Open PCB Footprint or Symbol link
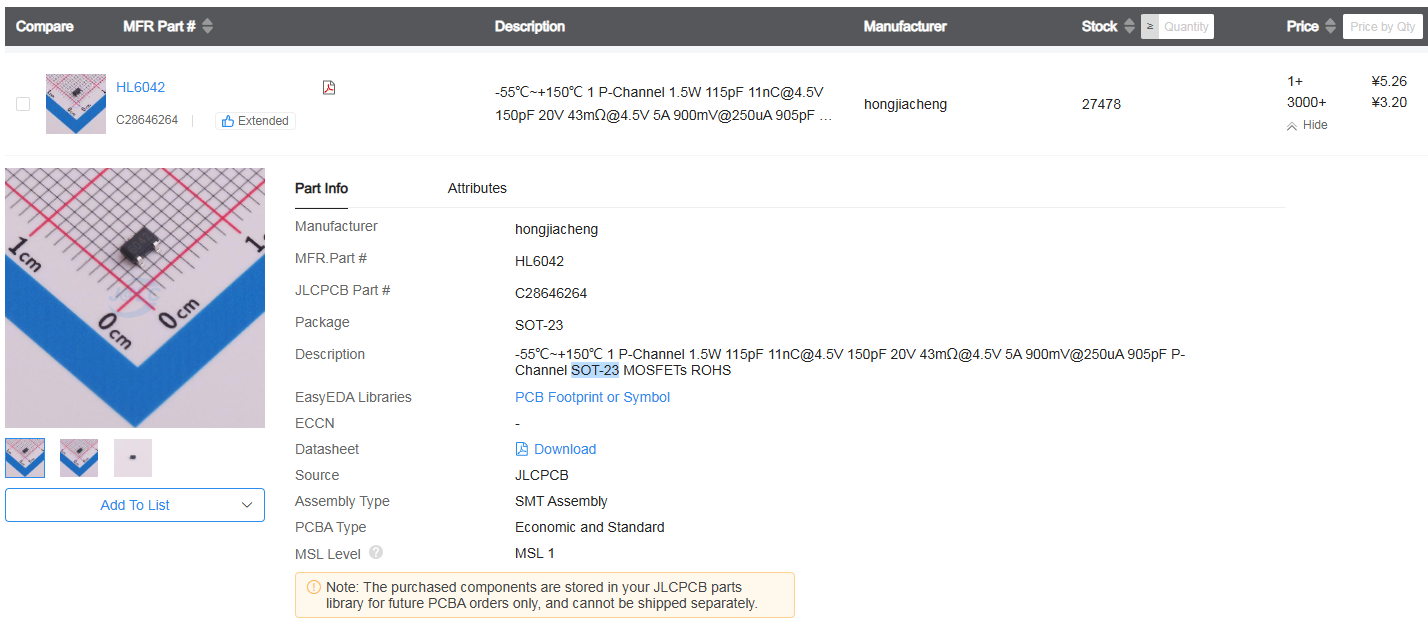The image size is (1428, 624). [x=592, y=397]
